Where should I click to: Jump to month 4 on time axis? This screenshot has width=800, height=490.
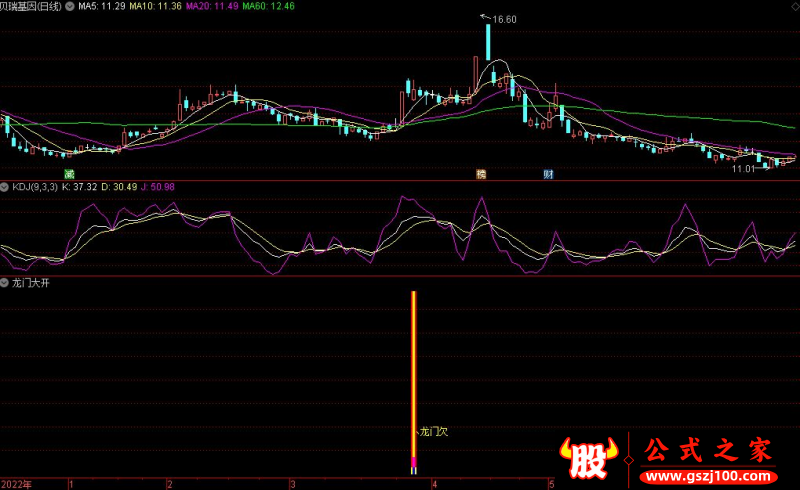click(x=434, y=483)
